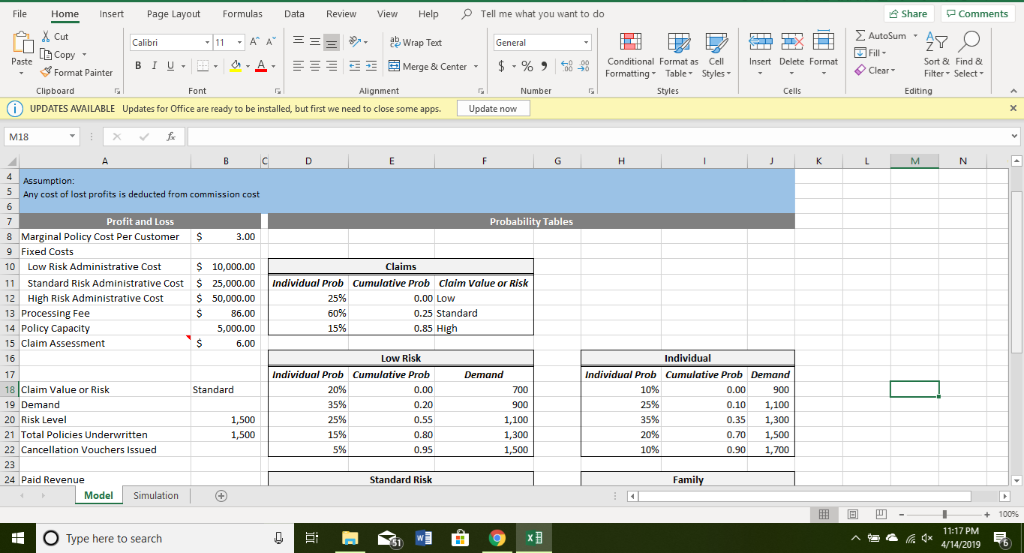Click the Share button
The width and height of the screenshot is (1024, 553).
[908, 14]
